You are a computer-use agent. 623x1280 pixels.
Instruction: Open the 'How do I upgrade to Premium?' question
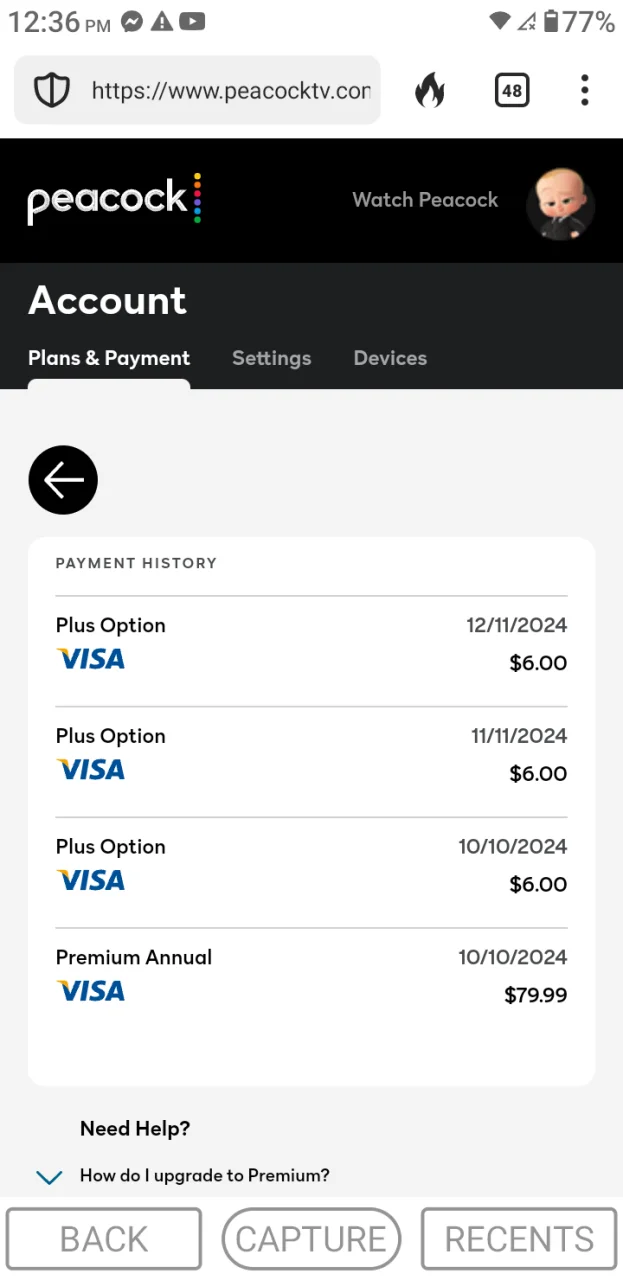click(205, 1175)
